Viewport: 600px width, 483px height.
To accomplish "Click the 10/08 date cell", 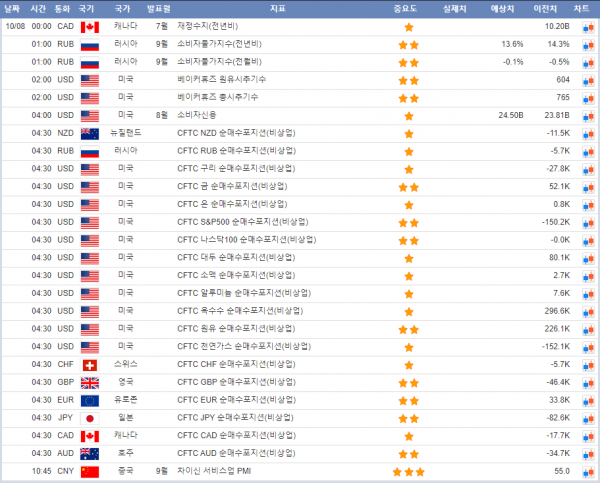I will 13,26.
